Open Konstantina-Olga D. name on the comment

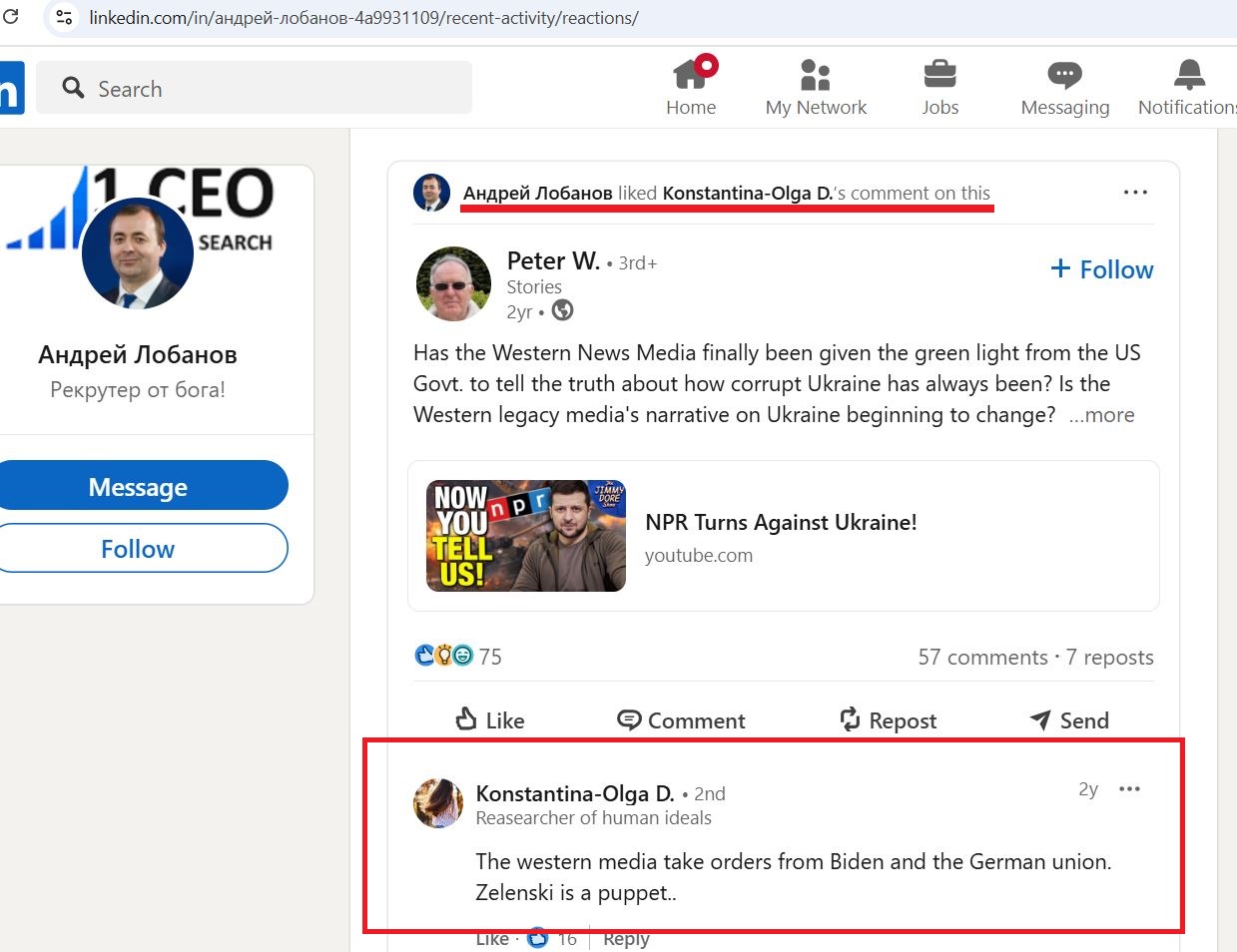click(x=575, y=793)
